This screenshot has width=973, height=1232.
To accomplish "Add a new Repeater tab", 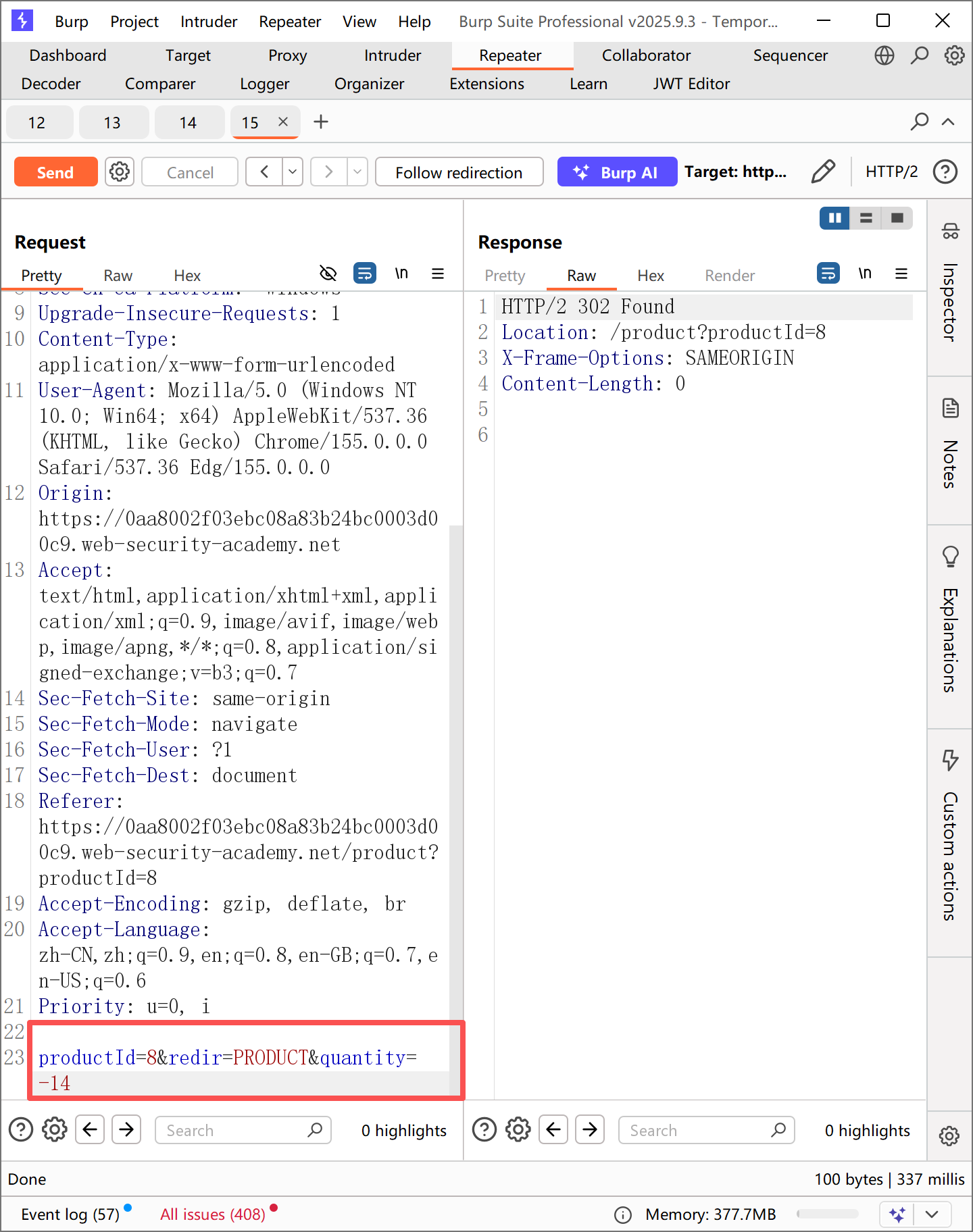I will click(x=321, y=122).
